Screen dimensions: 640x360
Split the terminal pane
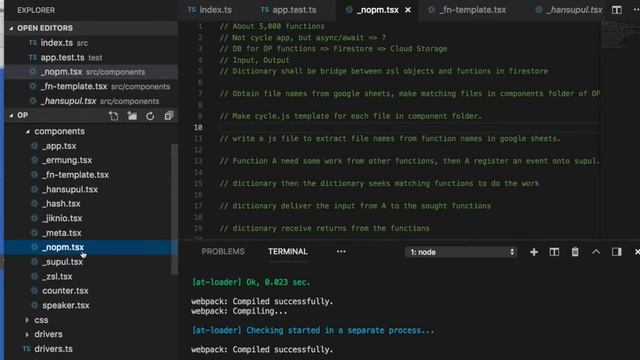[x=554, y=252]
